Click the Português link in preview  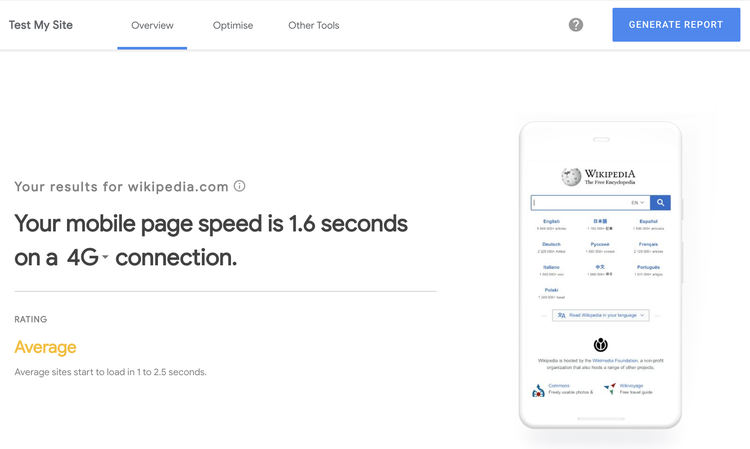click(648, 267)
